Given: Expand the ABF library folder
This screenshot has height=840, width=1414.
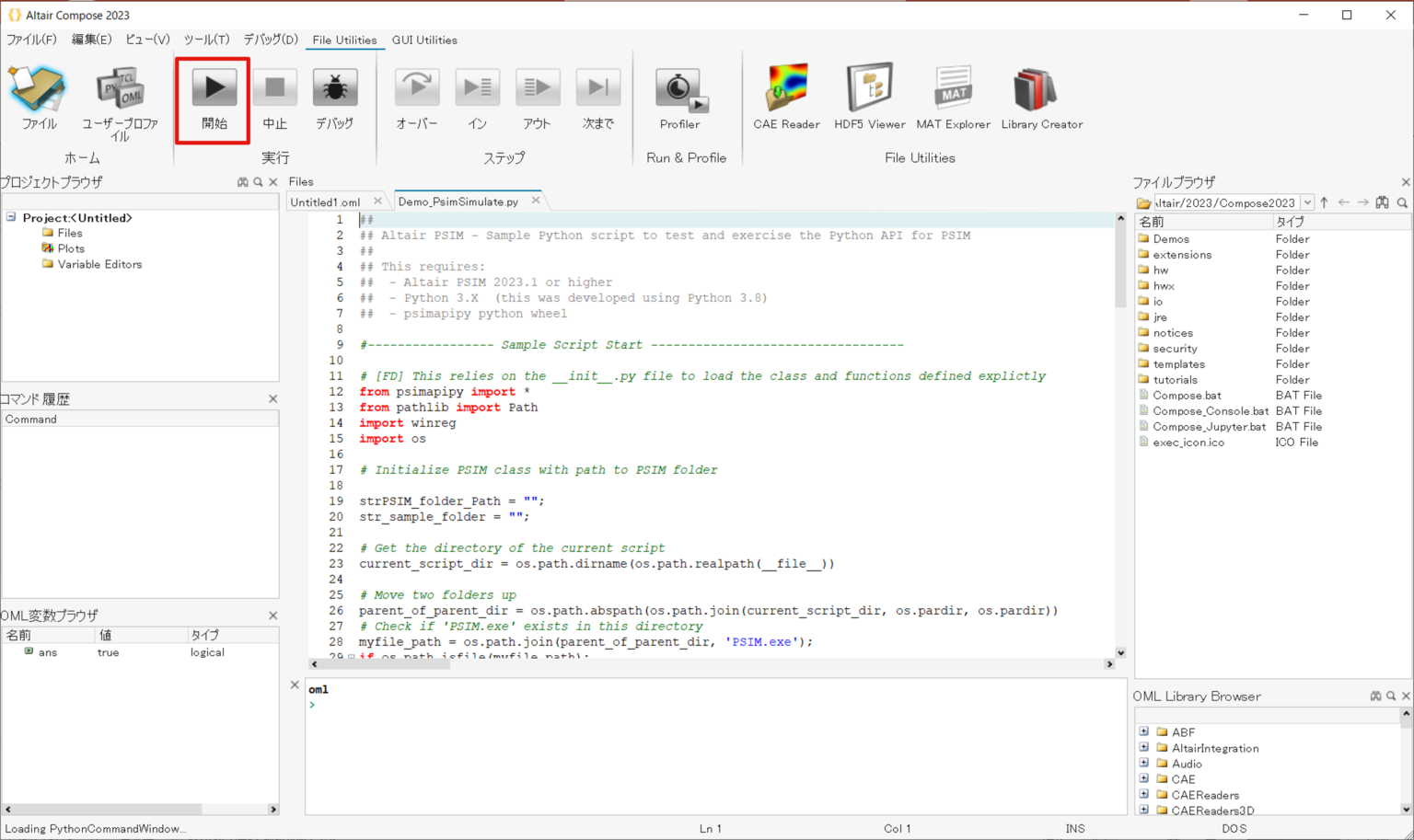Looking at the screenshot, I should 1144,732.
